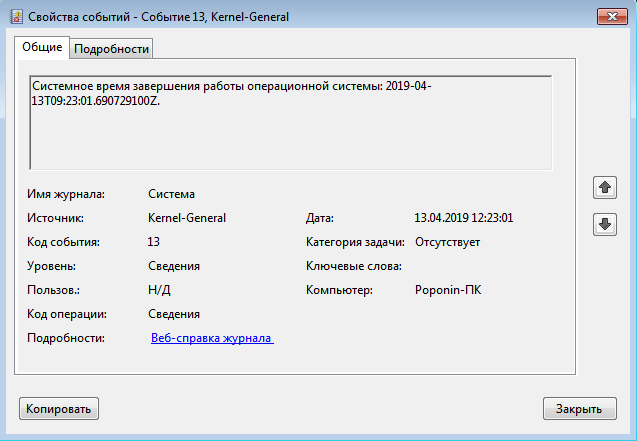637x441 pixels.
Task: Click the event log icon in title bar
Action: click(16, 17)
